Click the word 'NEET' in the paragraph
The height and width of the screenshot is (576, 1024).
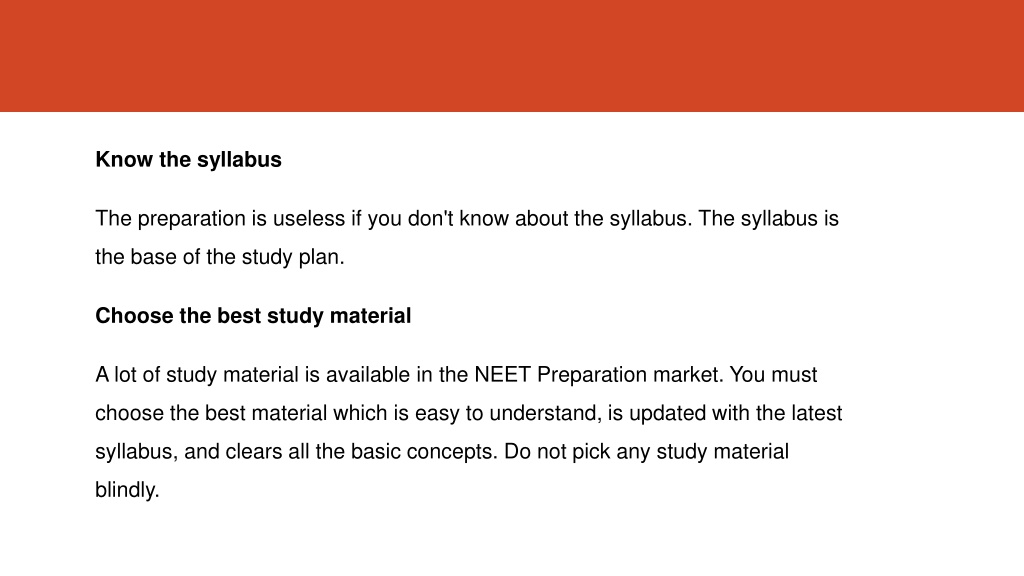pos(503,375)
